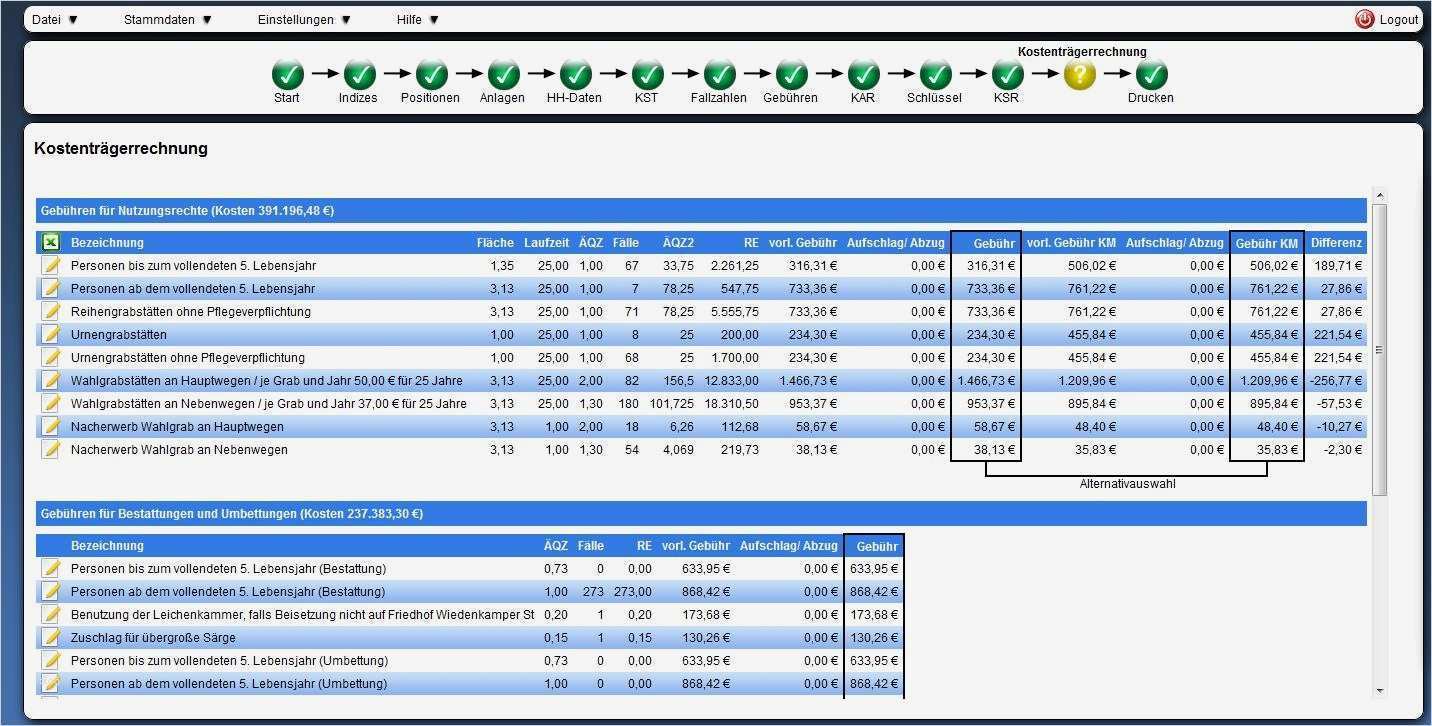Open the Datei dropdown
1432x726 pixels.
55,18
